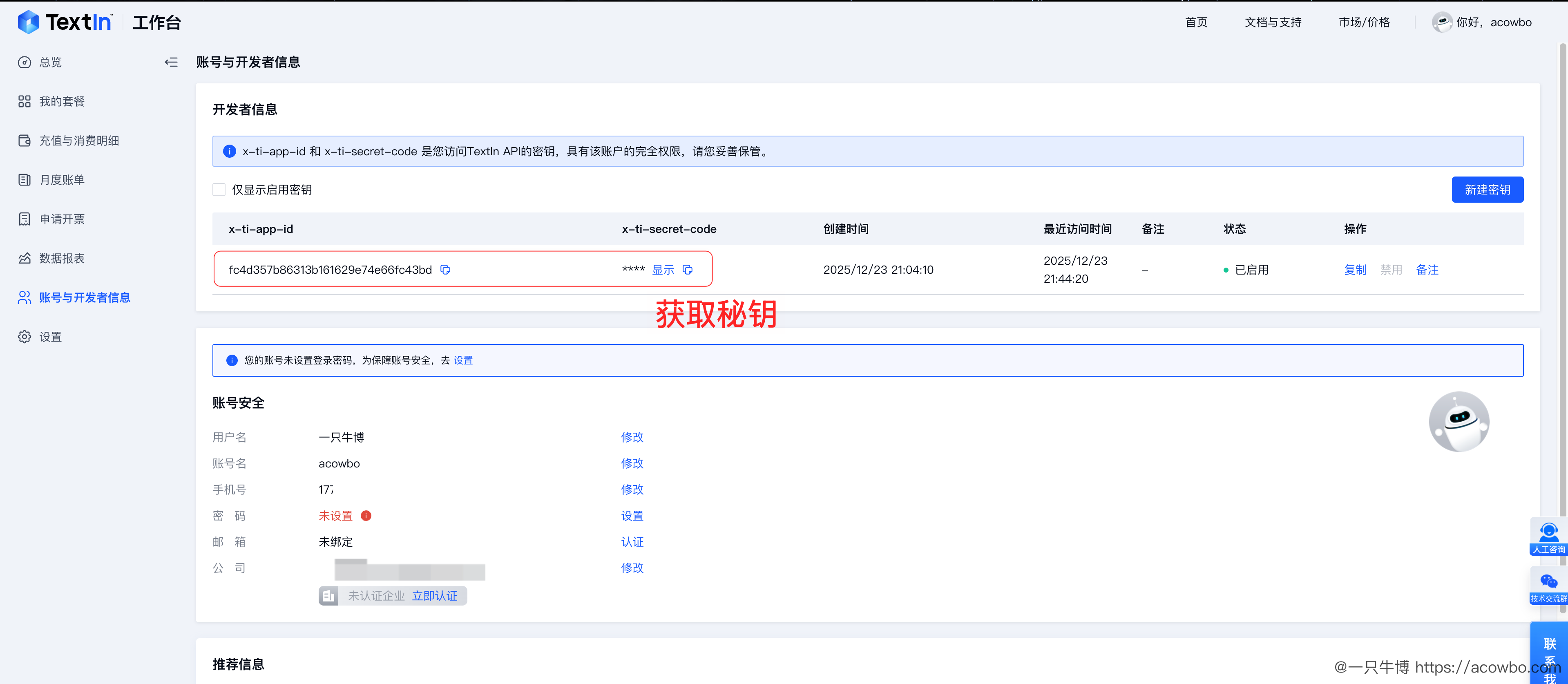This screenshot has height=684, width=1568.
Task: Copy the x-ti-app-id value icon
Action: (445, 270)
